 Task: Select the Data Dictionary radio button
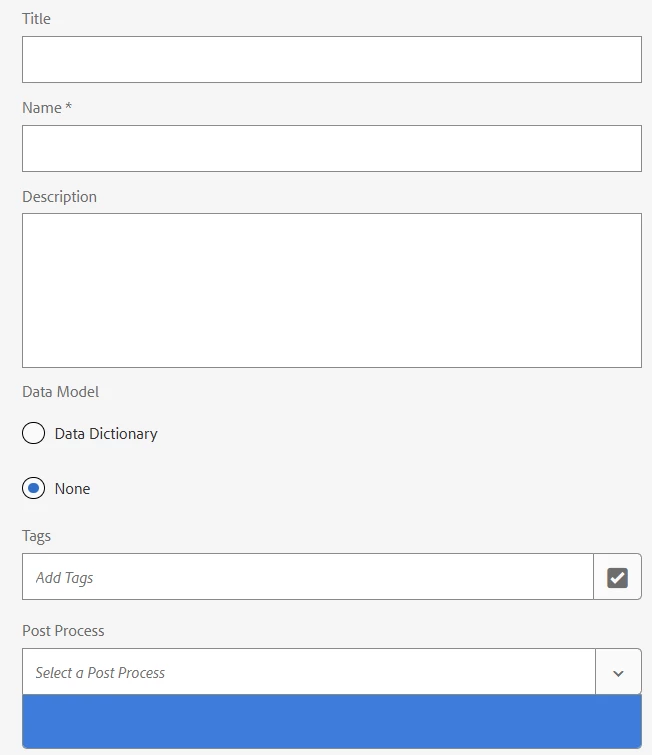[x=33, y=433]
